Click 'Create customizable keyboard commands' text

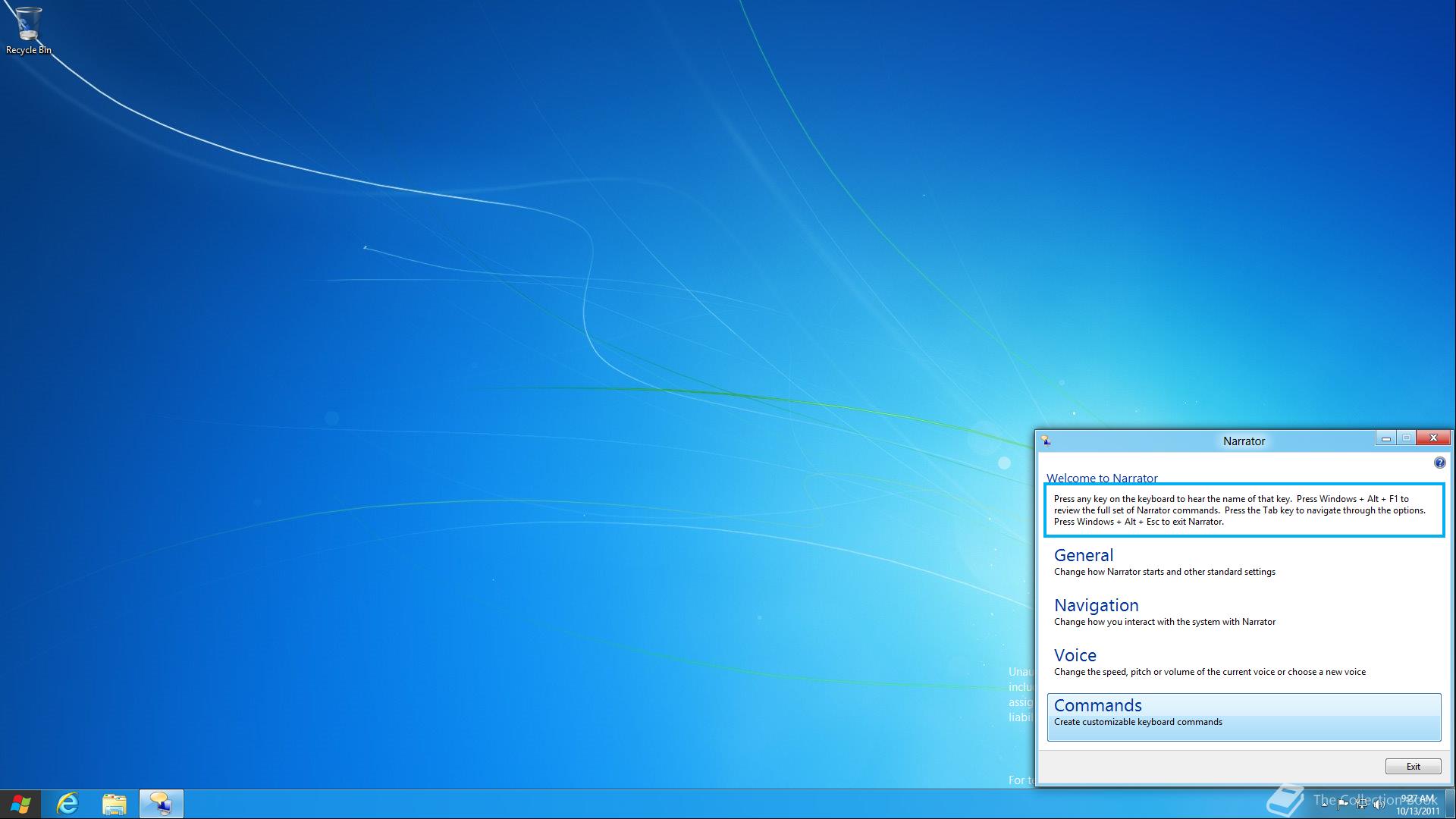coord(1138,722)
